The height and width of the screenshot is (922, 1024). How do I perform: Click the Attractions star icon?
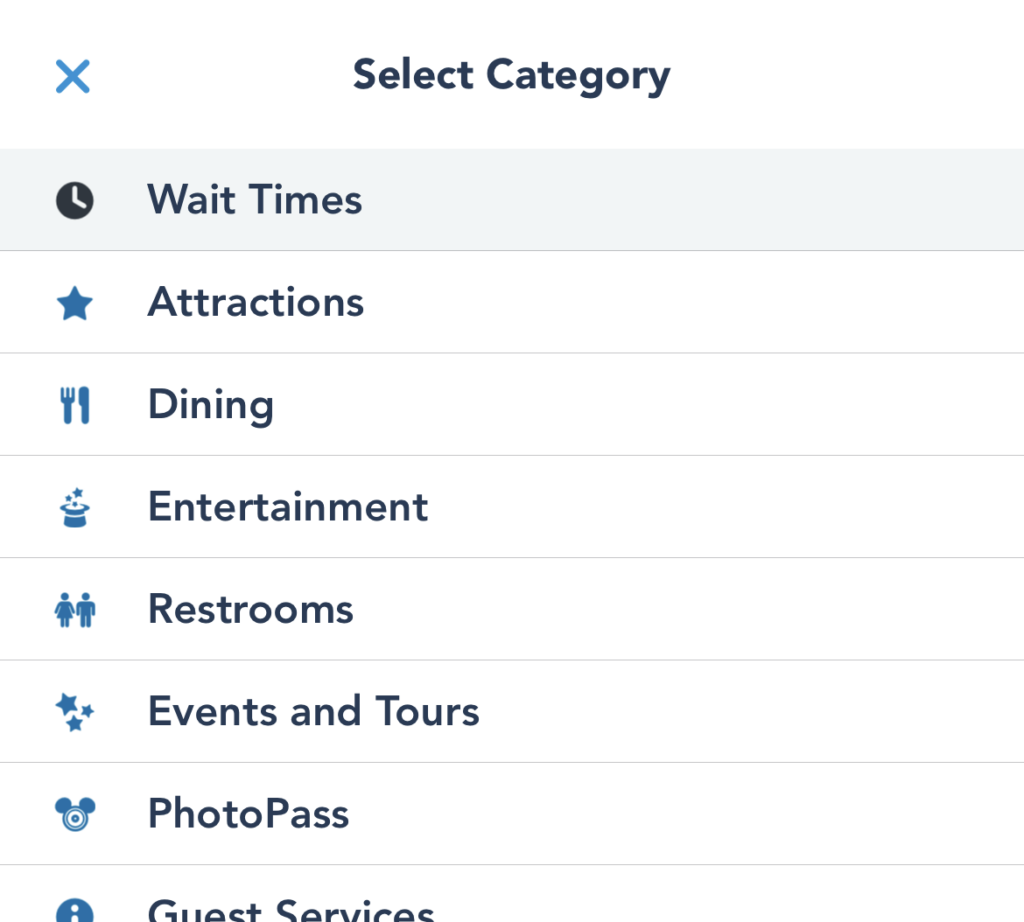pyautogui.click(x=74, y=303)
